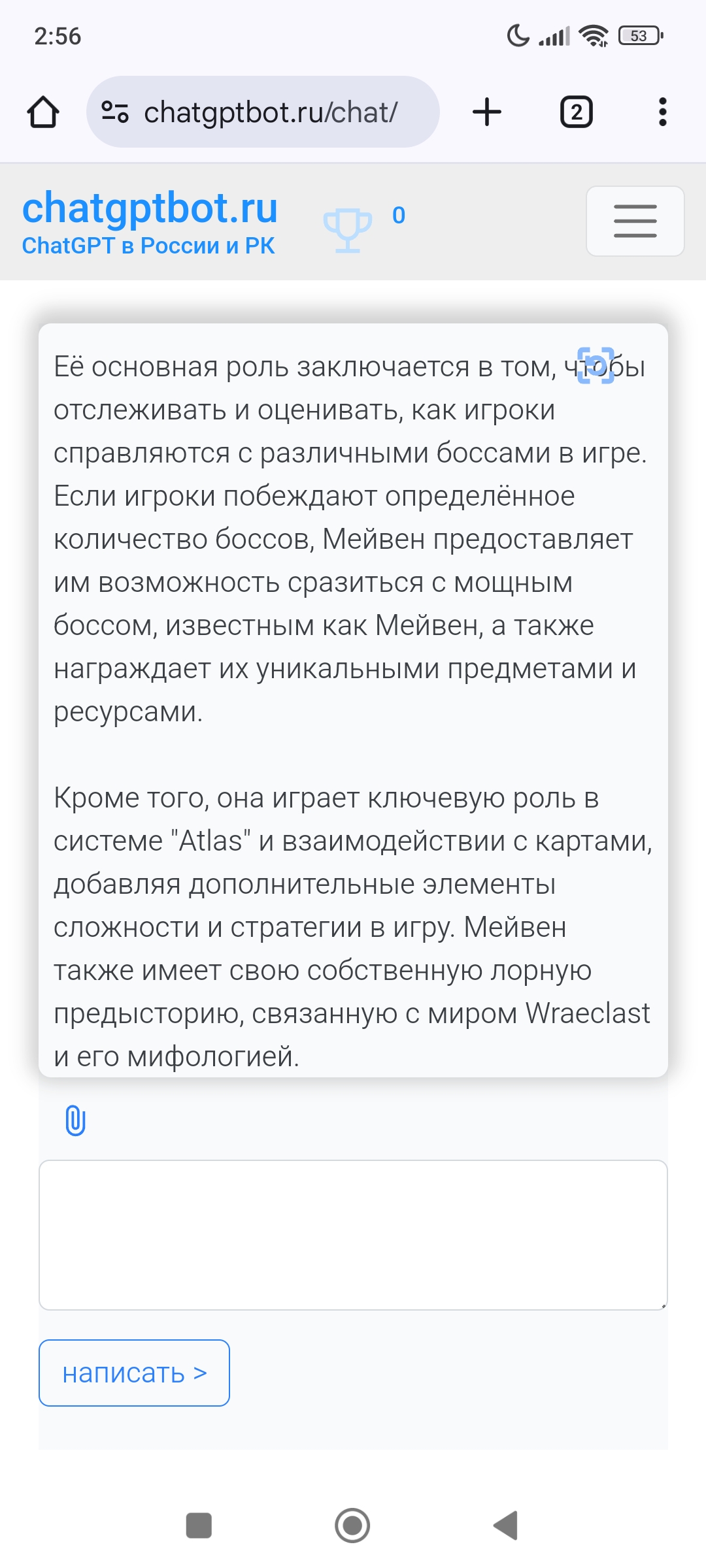Tap the screen capture icon over the text

point(596,365)
